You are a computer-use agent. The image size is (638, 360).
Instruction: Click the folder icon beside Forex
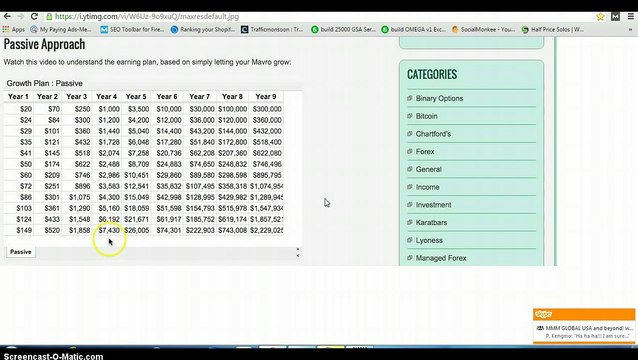pyautogui.click(x=410, y=151)
